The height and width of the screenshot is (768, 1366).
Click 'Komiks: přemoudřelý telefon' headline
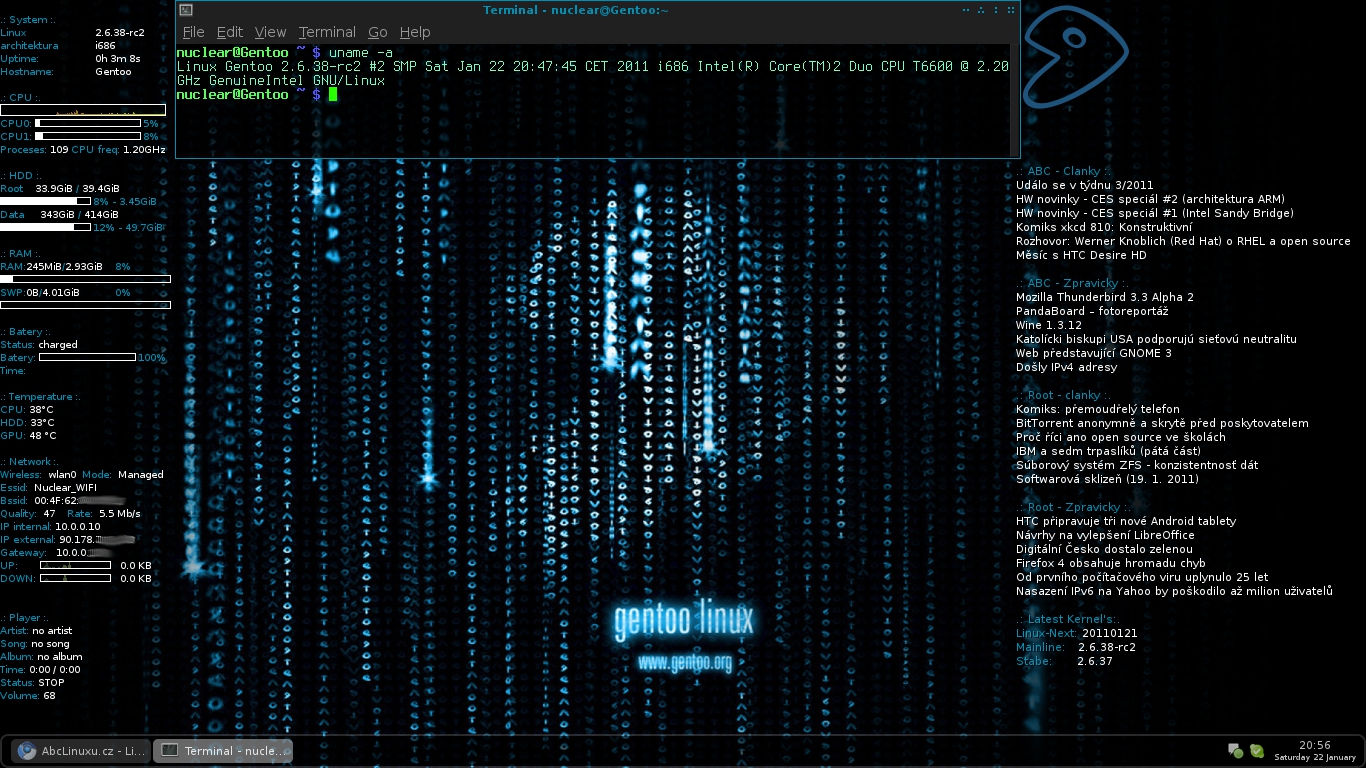click(x=1098, y=409)
